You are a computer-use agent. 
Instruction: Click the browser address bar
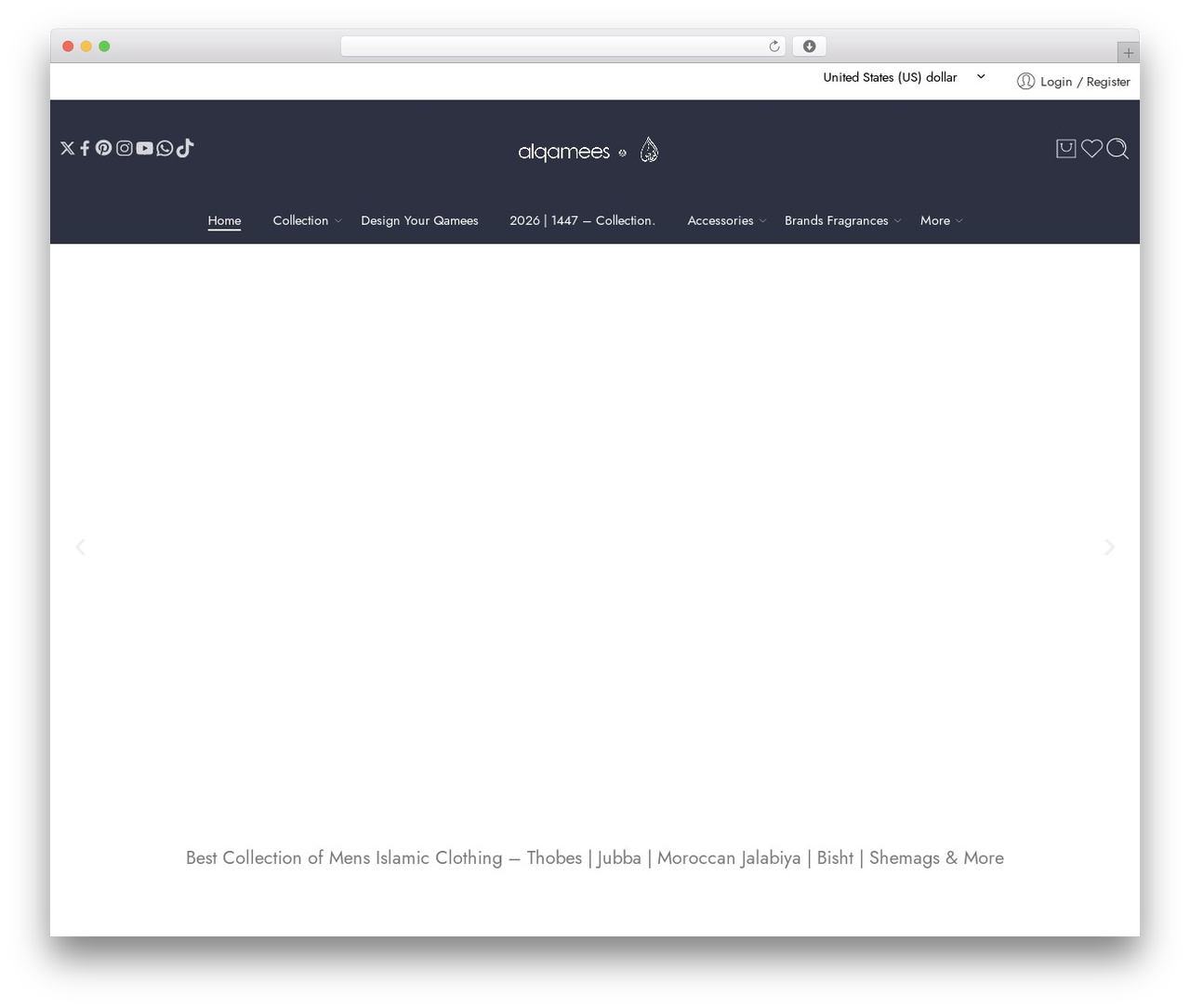point(562,46)
